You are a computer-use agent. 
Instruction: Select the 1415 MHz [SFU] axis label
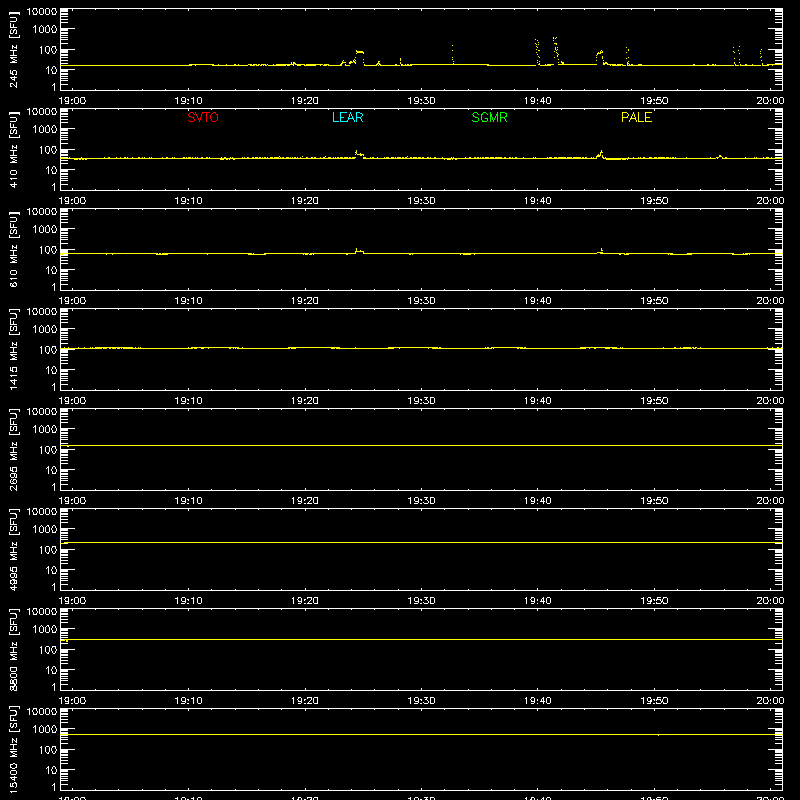pos(13,350)
